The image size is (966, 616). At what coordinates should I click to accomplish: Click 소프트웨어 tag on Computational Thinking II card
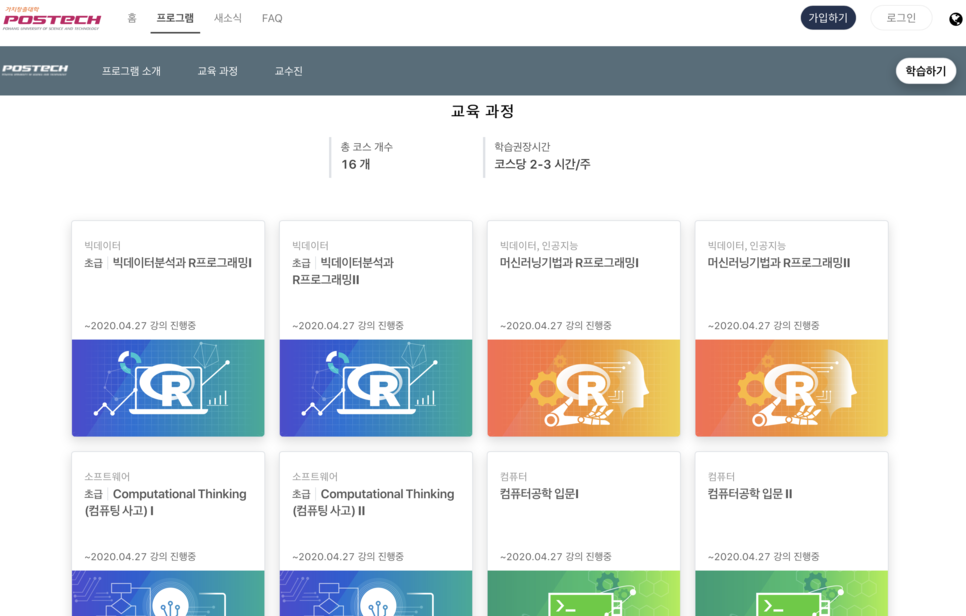315,476
